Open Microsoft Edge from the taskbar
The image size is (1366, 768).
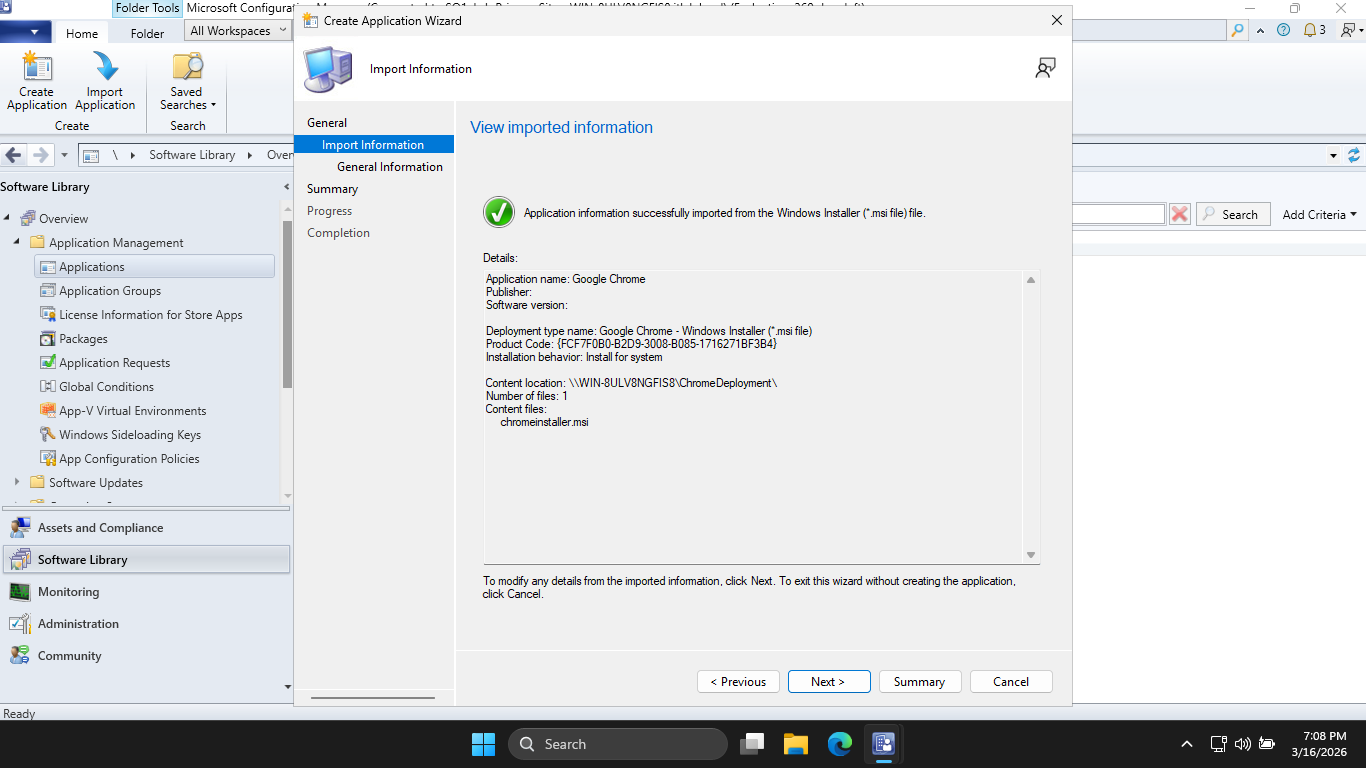pos(839,744)
